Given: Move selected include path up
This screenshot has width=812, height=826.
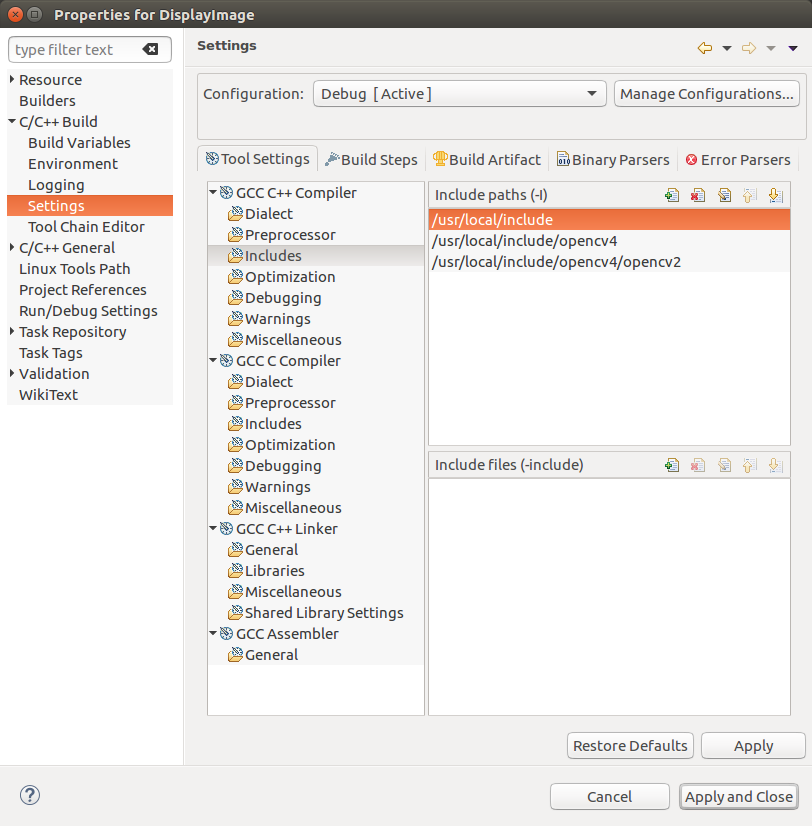Looking at the screenshot, I should tap(749, 195).
